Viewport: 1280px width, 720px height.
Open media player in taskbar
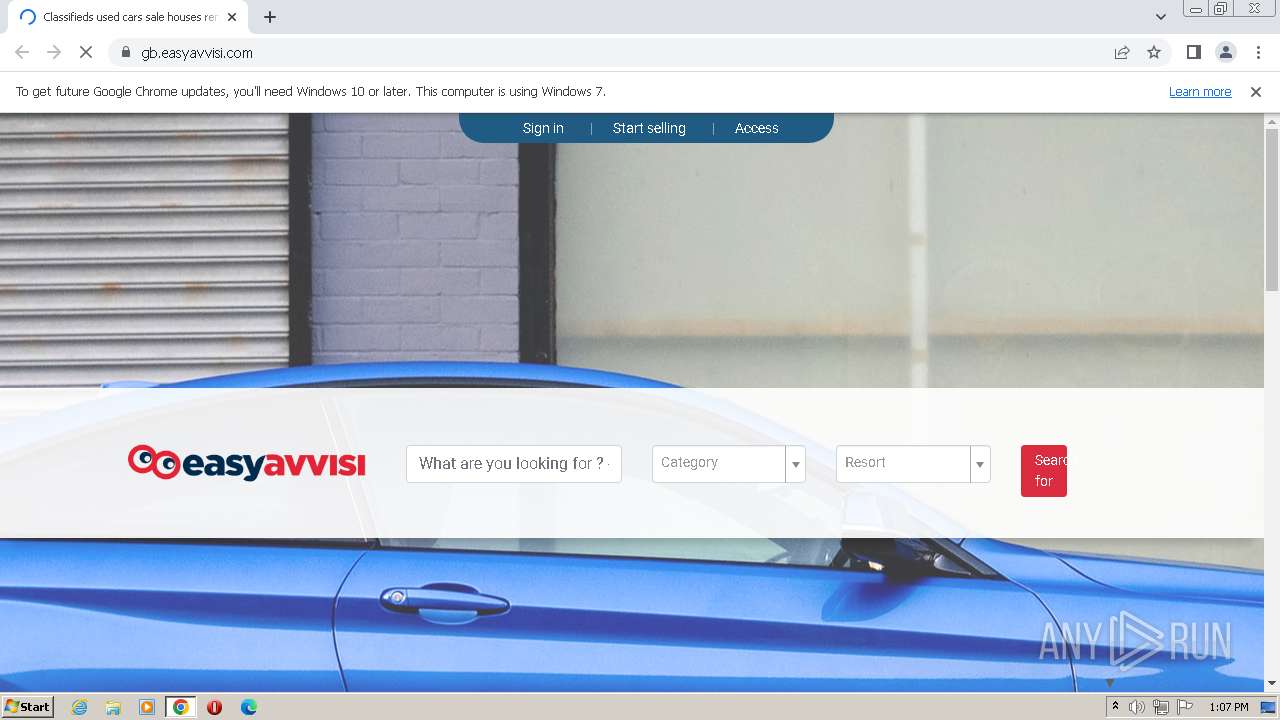coord(147,707)
